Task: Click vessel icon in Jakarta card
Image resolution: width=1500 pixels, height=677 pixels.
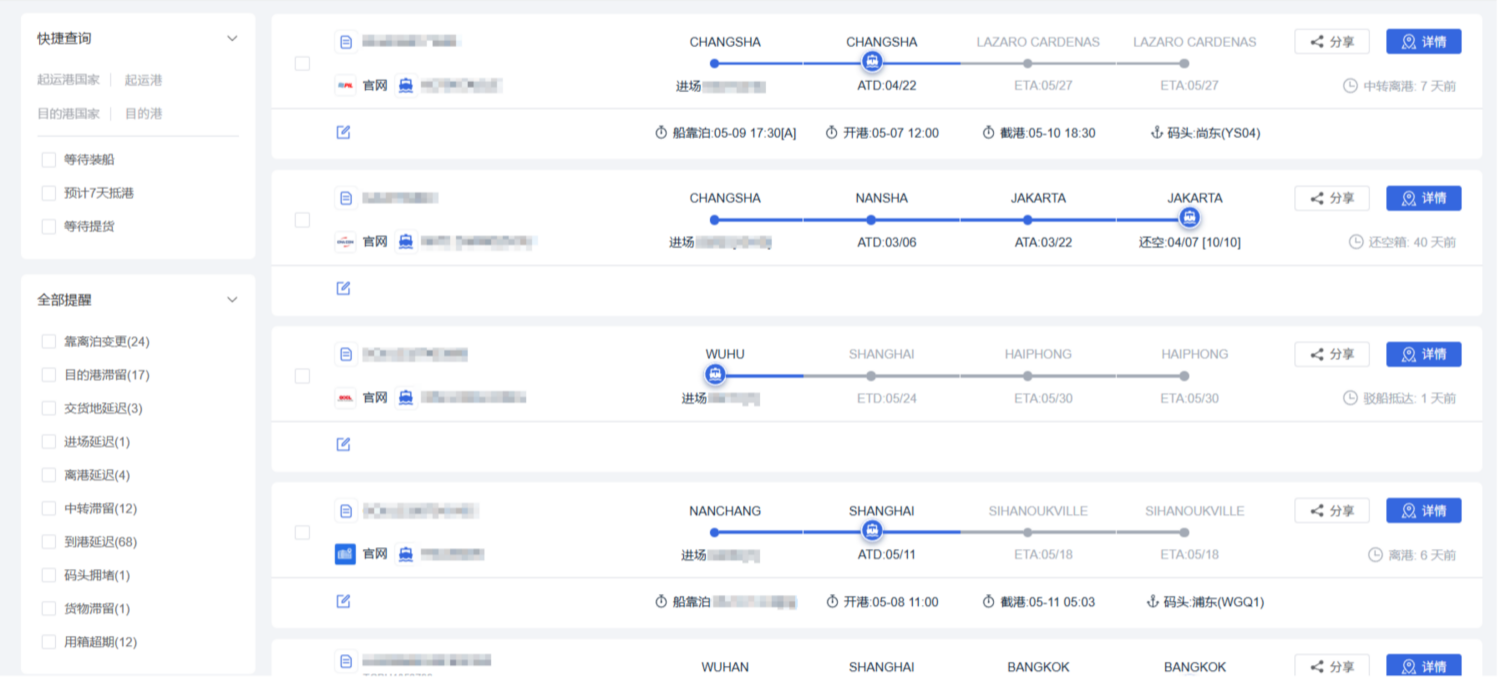Action: pos(405,242)
